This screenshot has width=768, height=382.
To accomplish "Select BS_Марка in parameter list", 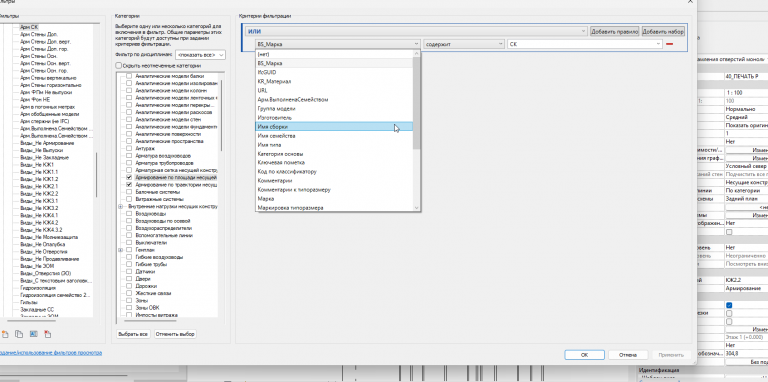I will pyautogui.click(x=334, y=63).
